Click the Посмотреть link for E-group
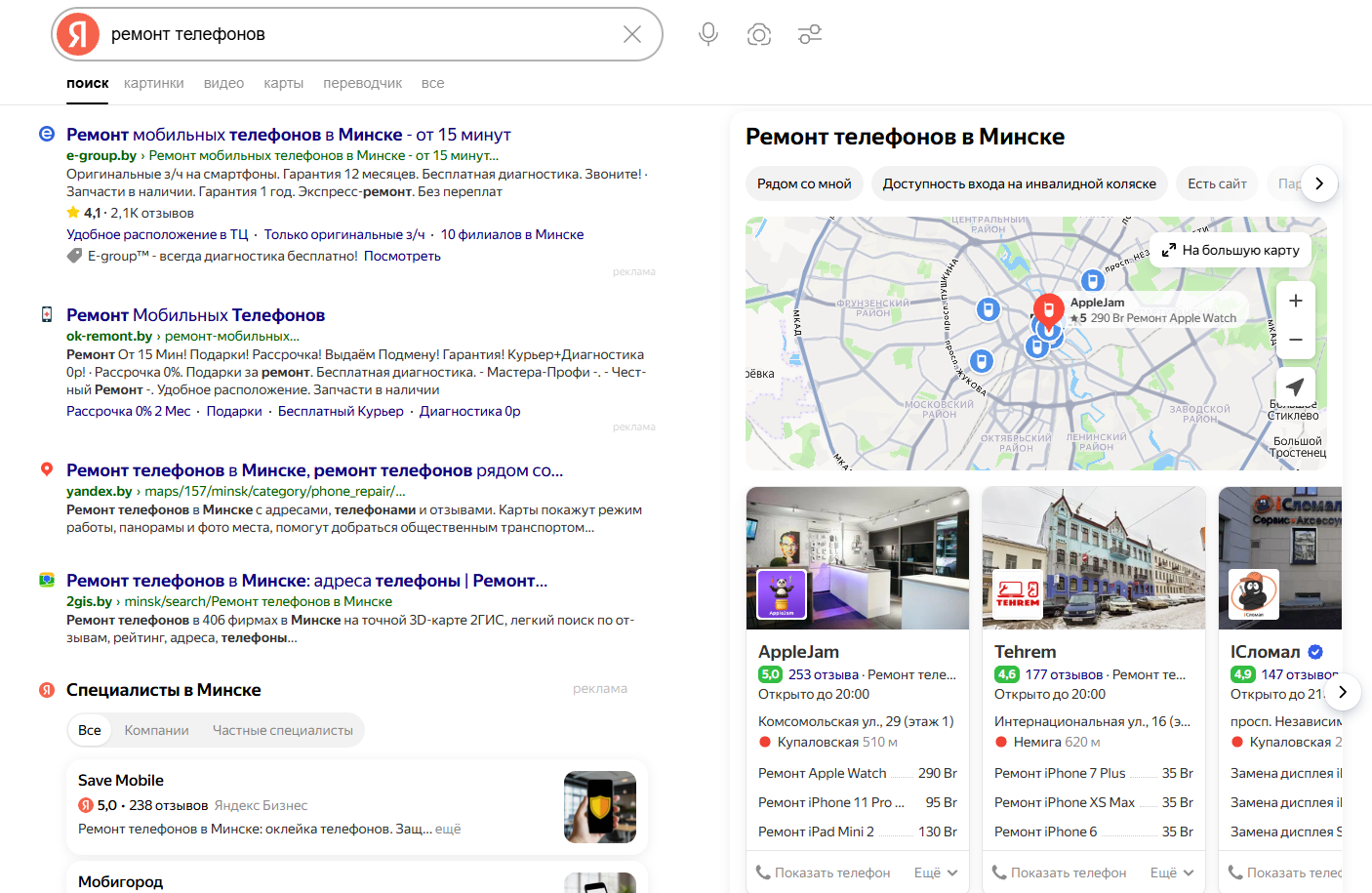 [402, 256]
